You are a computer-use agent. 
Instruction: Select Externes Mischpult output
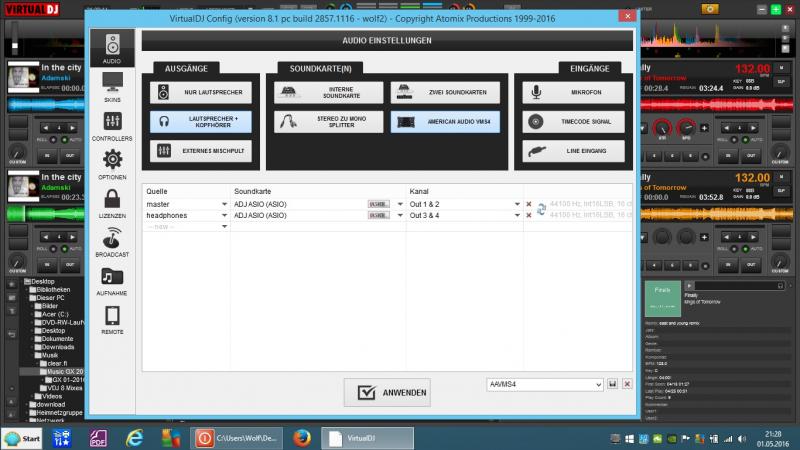[201, 151]
